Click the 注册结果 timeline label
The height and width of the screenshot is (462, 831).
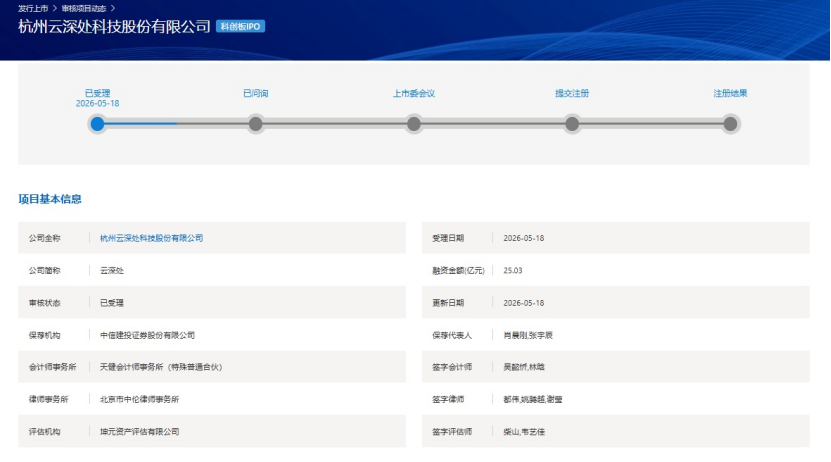pyautogui.click(x=730, y=93)
